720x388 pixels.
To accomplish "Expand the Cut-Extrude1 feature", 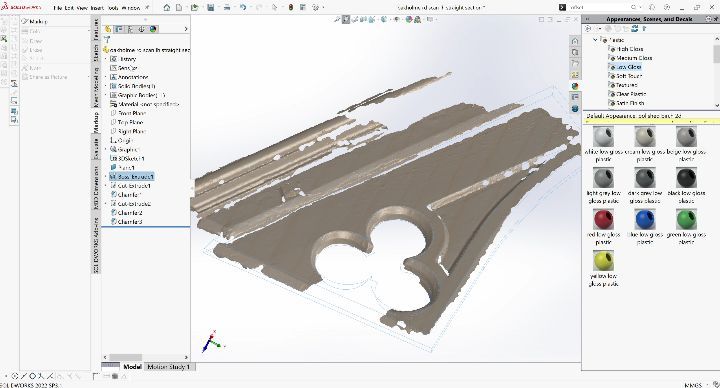I will pos(106,186).
